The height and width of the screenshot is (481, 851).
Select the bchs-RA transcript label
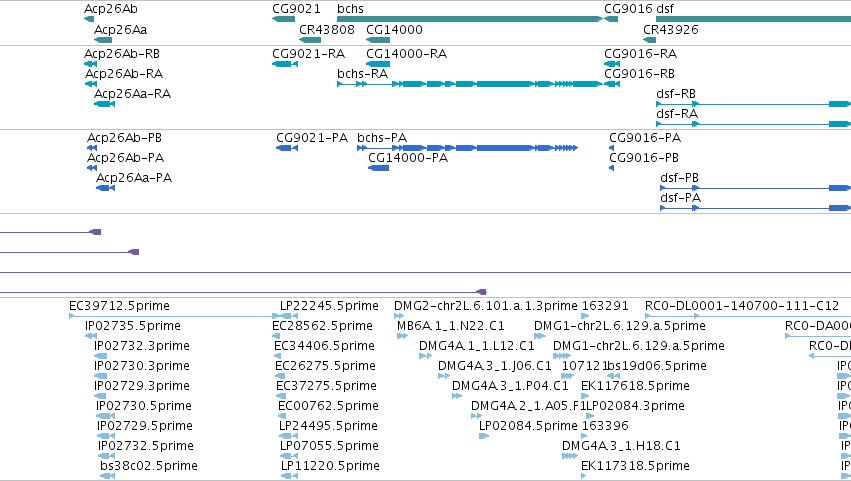coord(363,73)
